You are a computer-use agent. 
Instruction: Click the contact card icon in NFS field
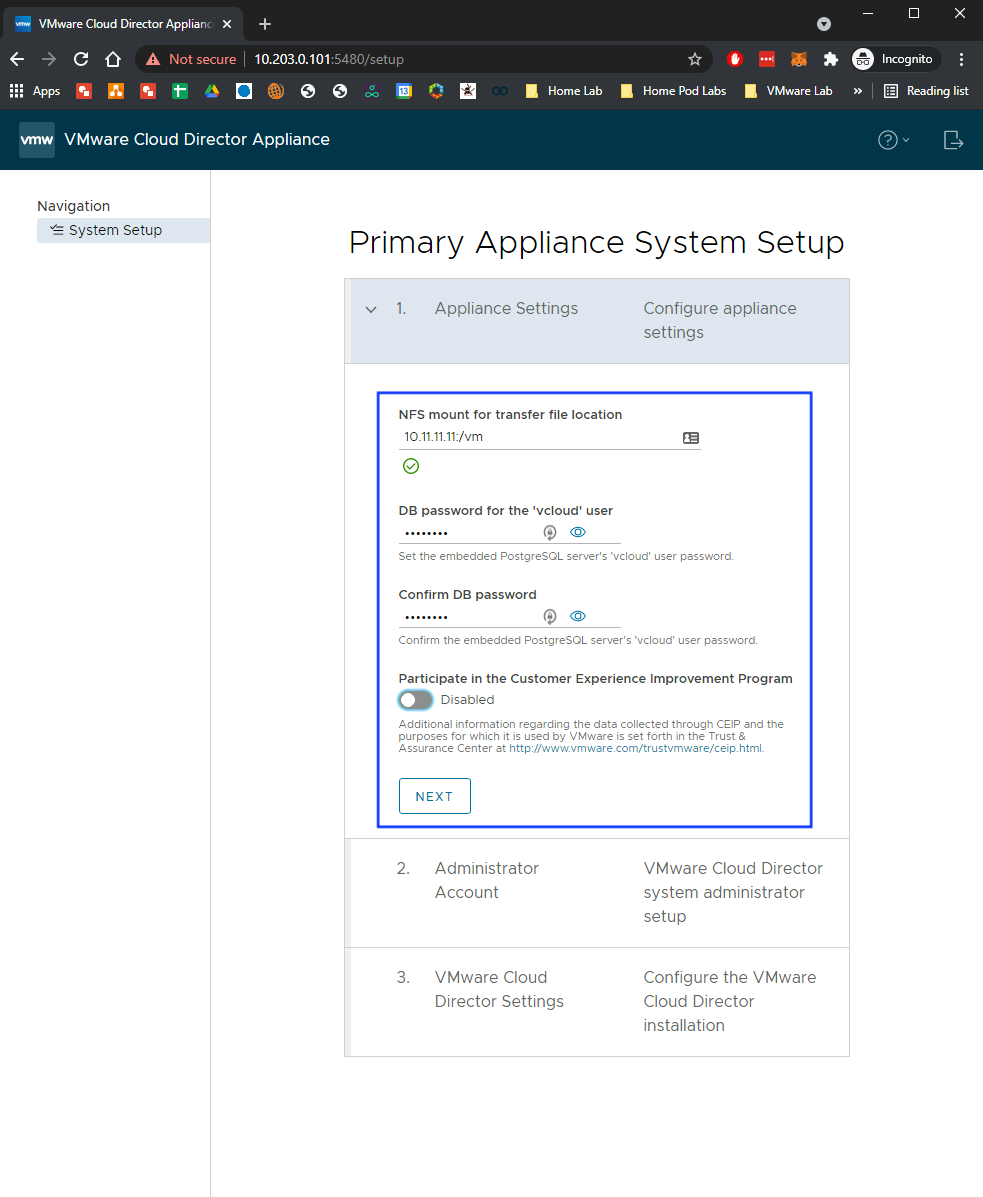691,438
